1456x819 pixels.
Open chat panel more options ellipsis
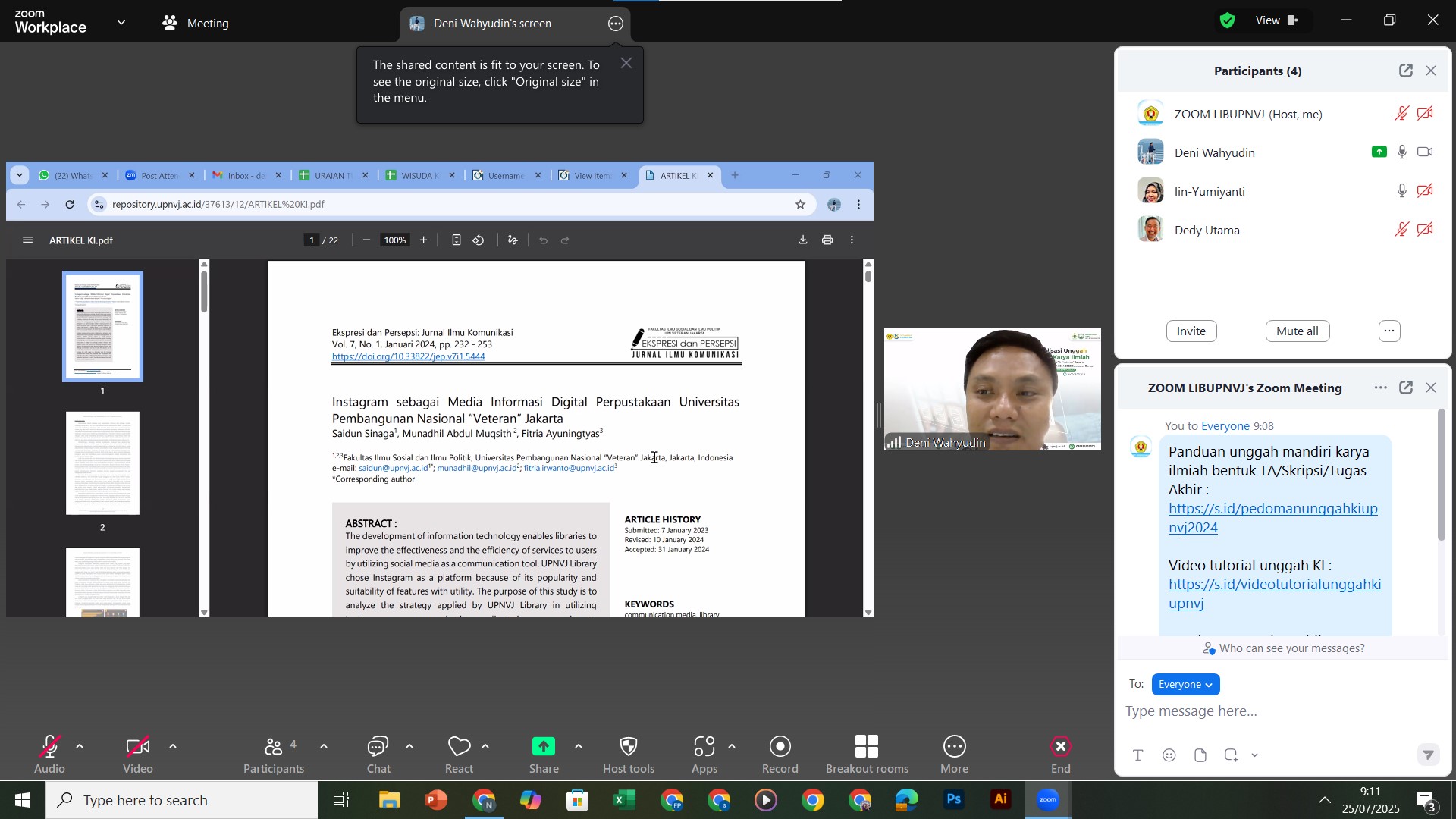(1381, 388)
